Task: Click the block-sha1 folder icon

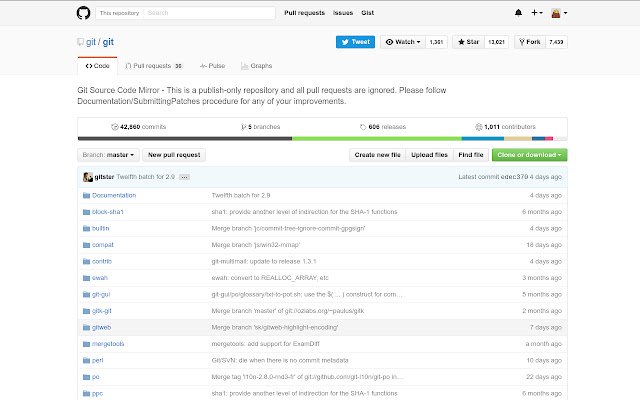Action: point(86,212)
